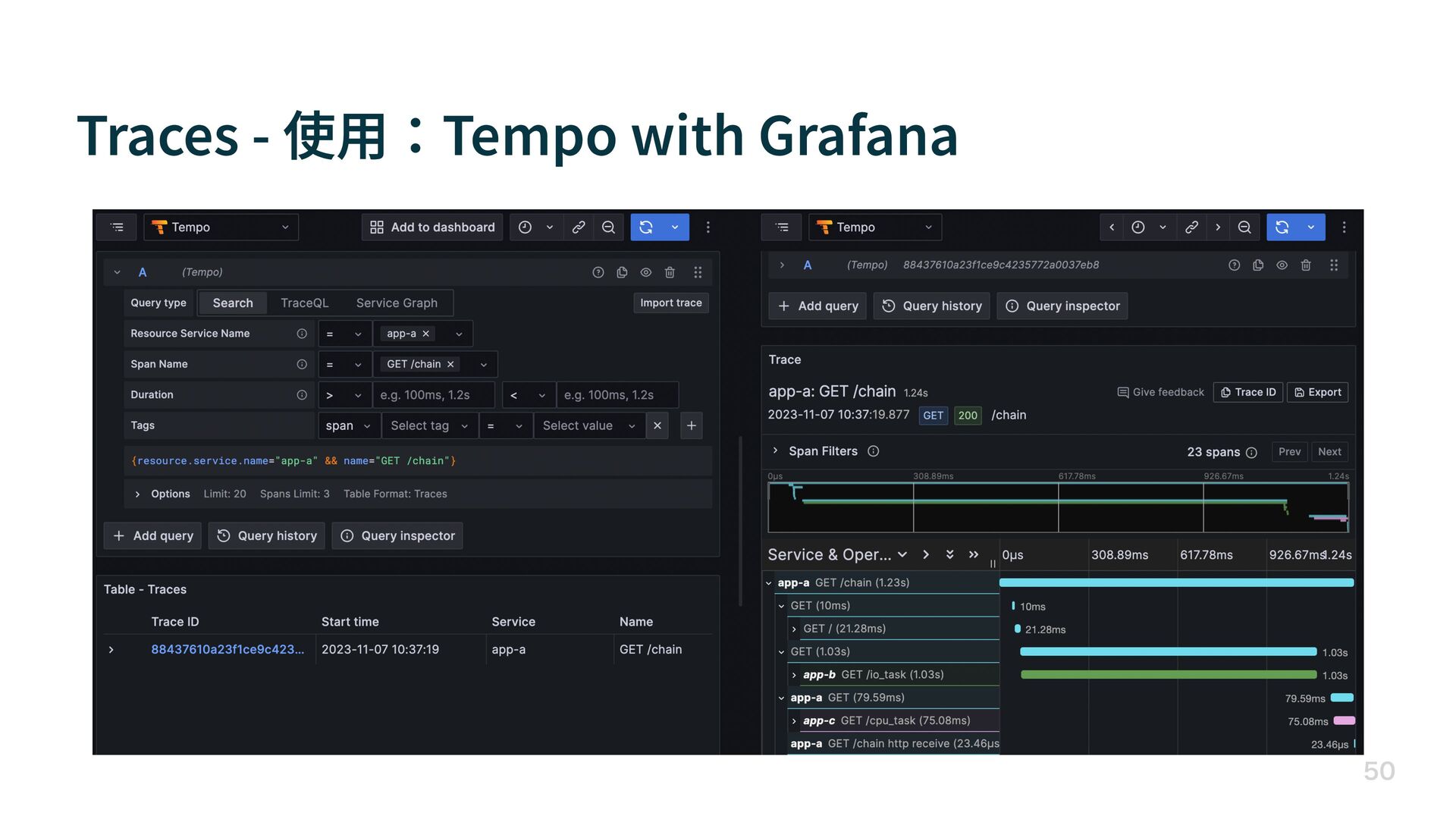Expand one level of spans chevron

926,555
